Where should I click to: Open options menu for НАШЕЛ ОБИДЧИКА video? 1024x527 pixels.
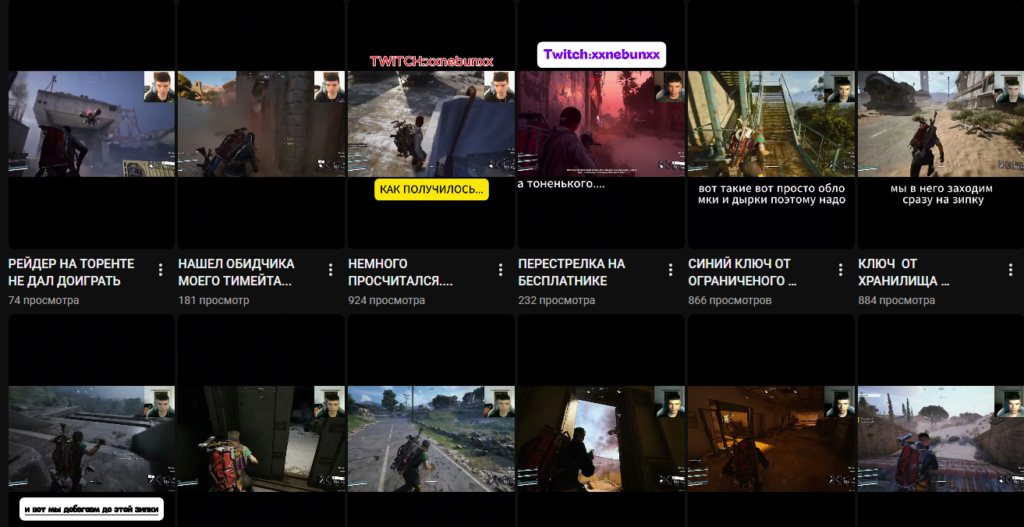[330, 270]
